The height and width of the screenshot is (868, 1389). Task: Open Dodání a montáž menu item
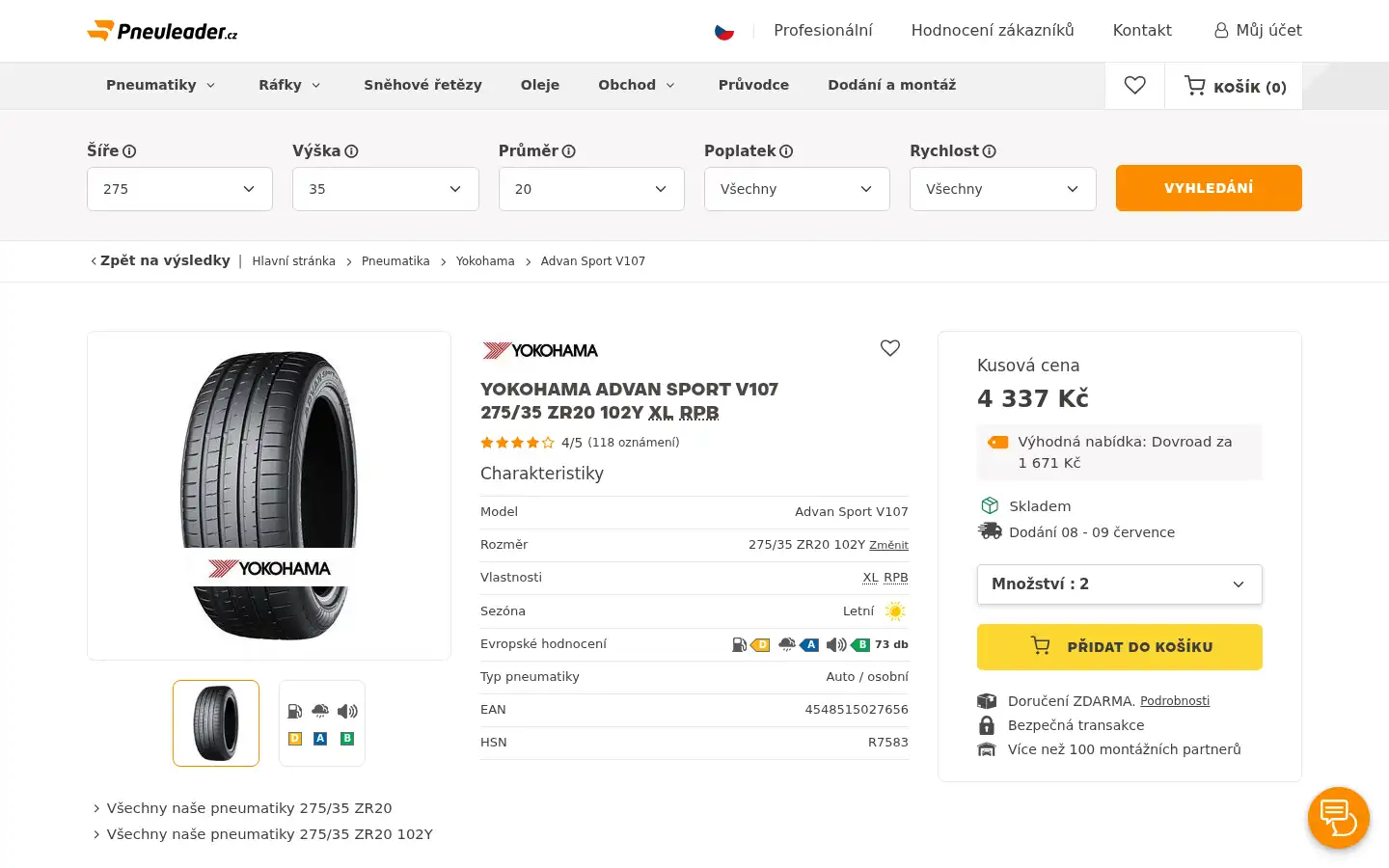click(x=892, y=85)
